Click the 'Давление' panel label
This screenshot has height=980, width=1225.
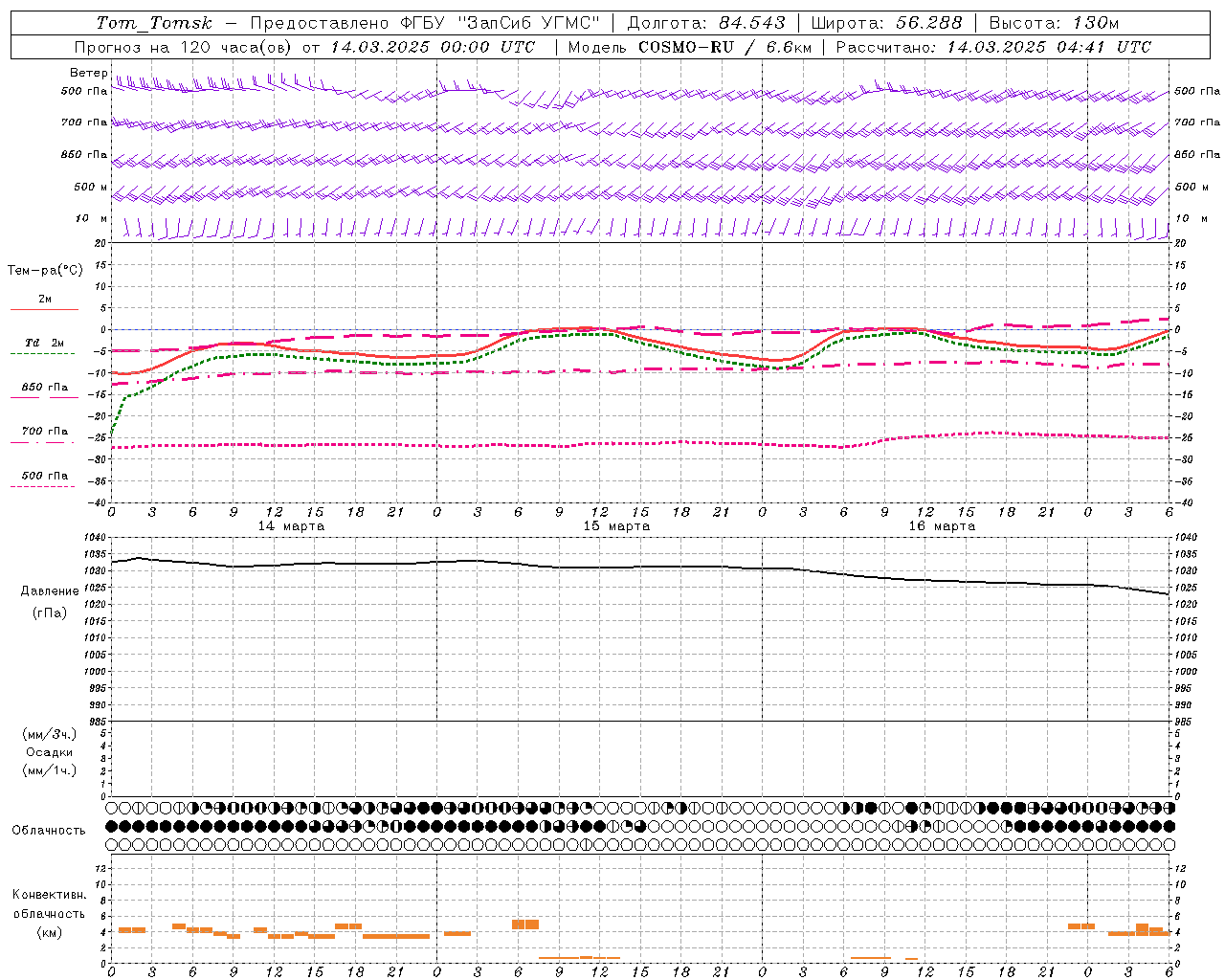pos(50,590)
